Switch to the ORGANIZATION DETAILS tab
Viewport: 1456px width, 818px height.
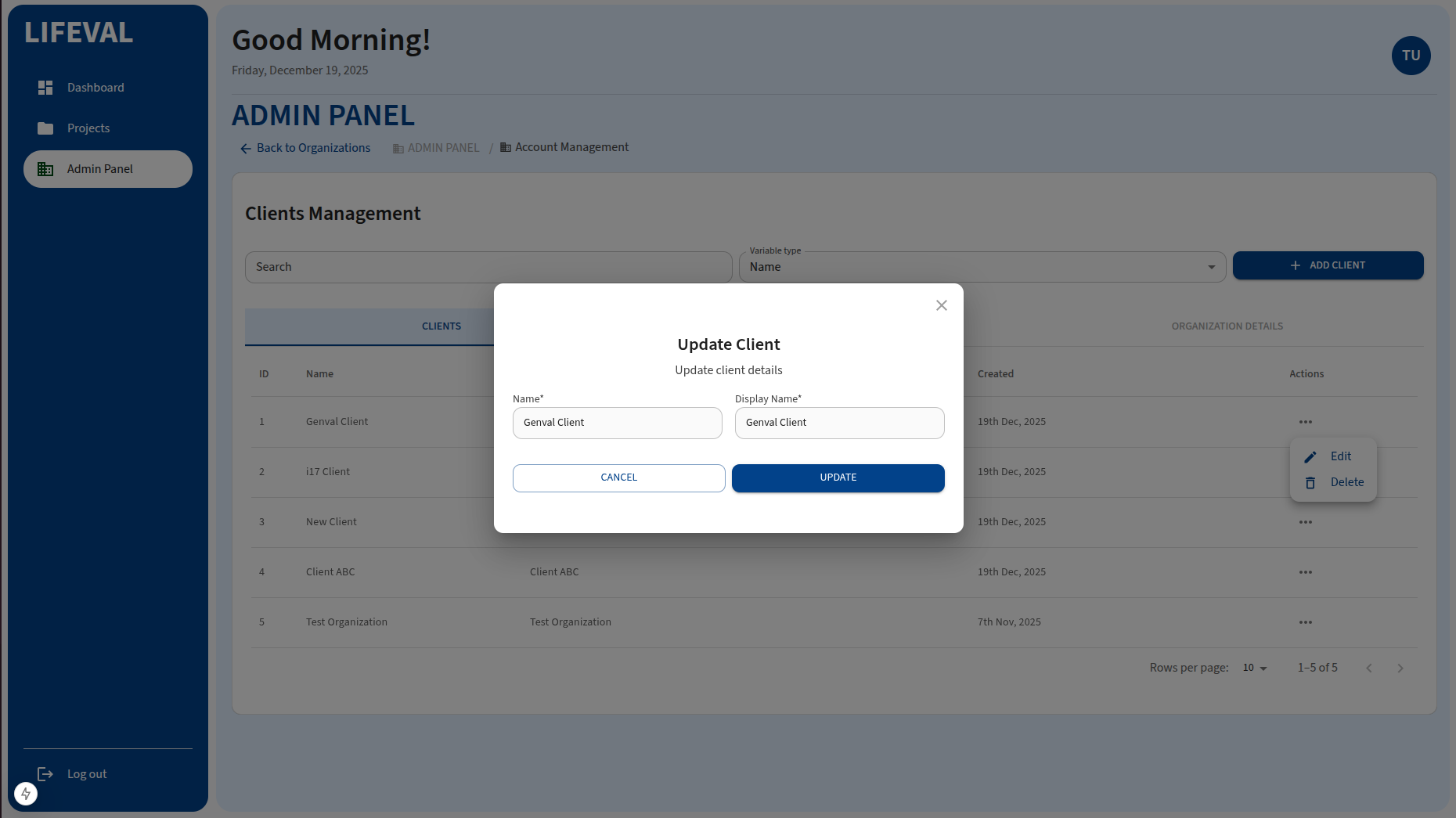click(x=1227, y=326)
